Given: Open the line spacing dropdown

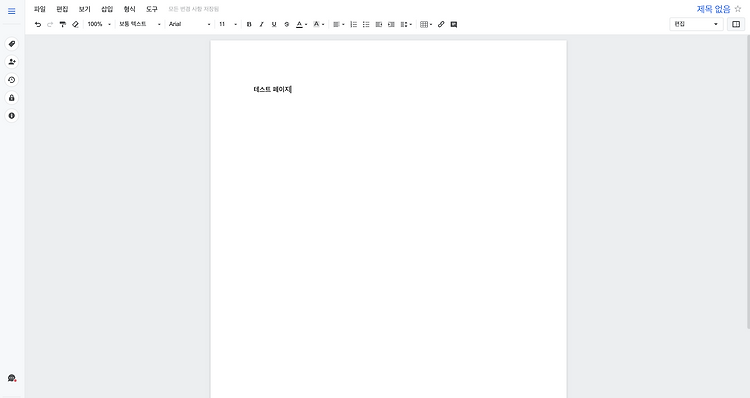Looking at the screenshot, I should tap(406, 24).
